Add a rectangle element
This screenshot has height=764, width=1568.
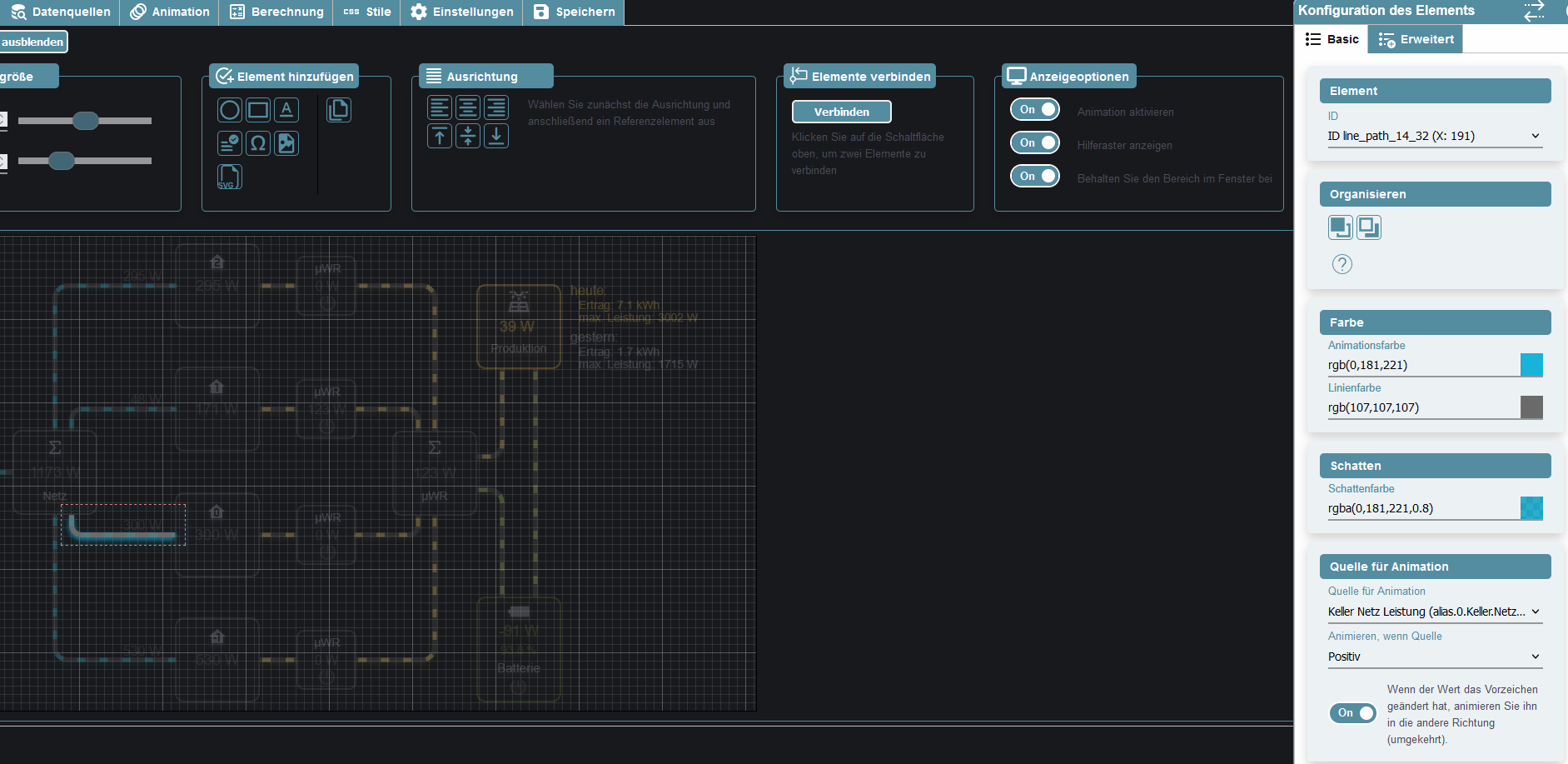point(258,110)
